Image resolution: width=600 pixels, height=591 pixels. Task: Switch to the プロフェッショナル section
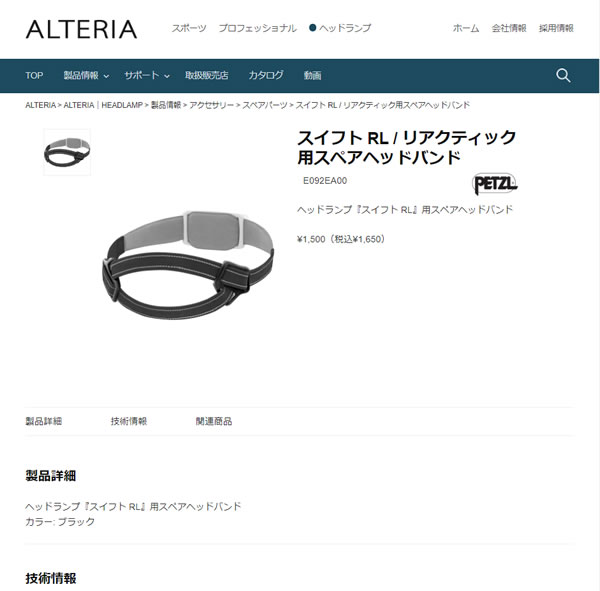tap(258, 28)
